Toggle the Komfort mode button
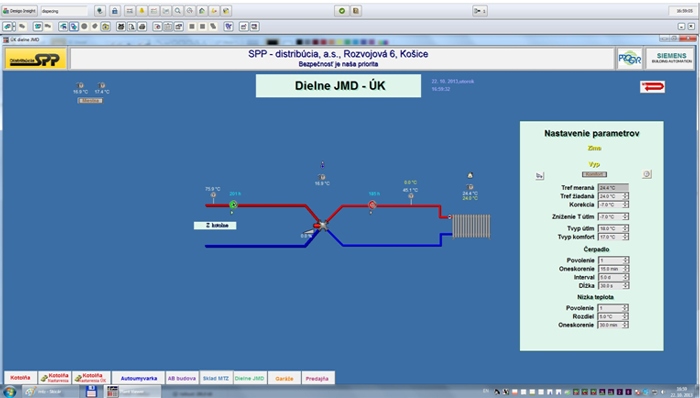The width and height of the screenshot is (700, 398). [x=594, y=174]
